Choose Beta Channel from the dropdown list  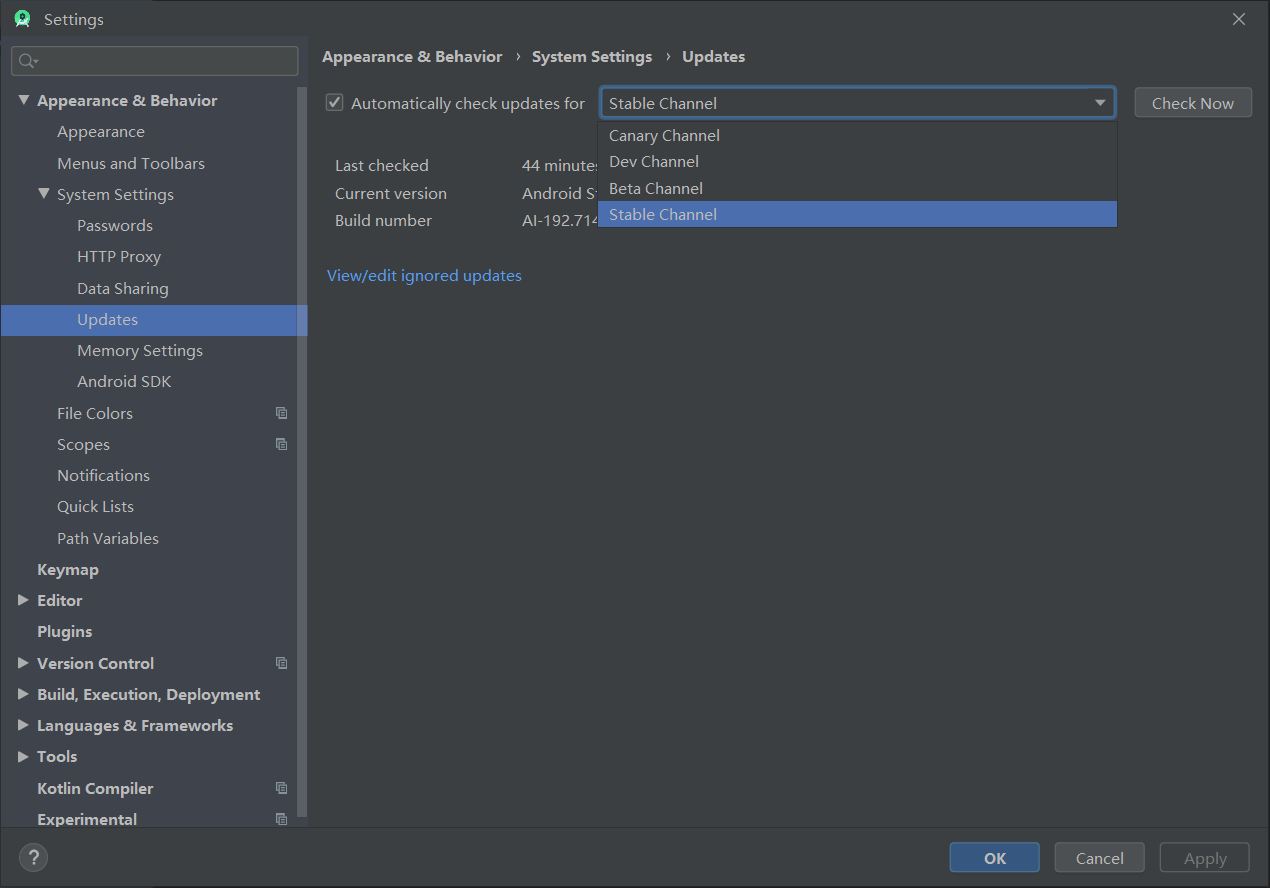point(857,188)
